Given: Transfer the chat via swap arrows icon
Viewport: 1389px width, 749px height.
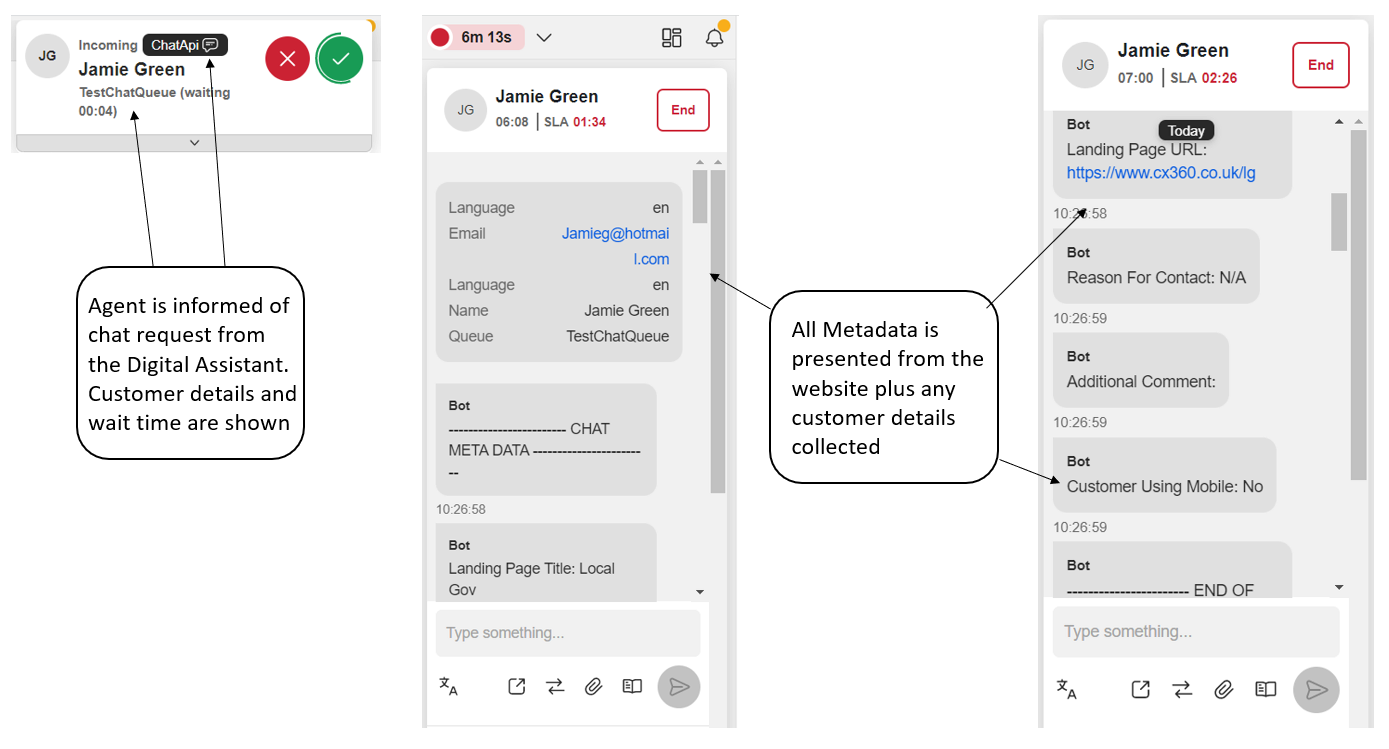Looking at the screenshot, I should (555, 686).
